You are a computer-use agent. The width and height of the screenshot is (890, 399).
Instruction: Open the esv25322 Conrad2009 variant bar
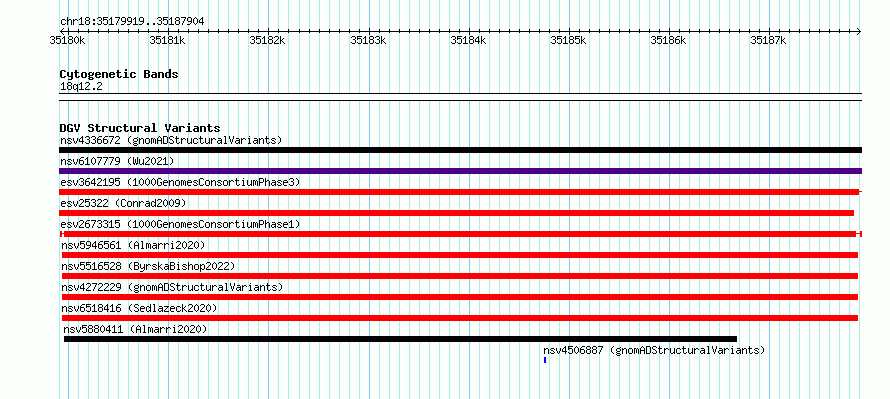457,213
